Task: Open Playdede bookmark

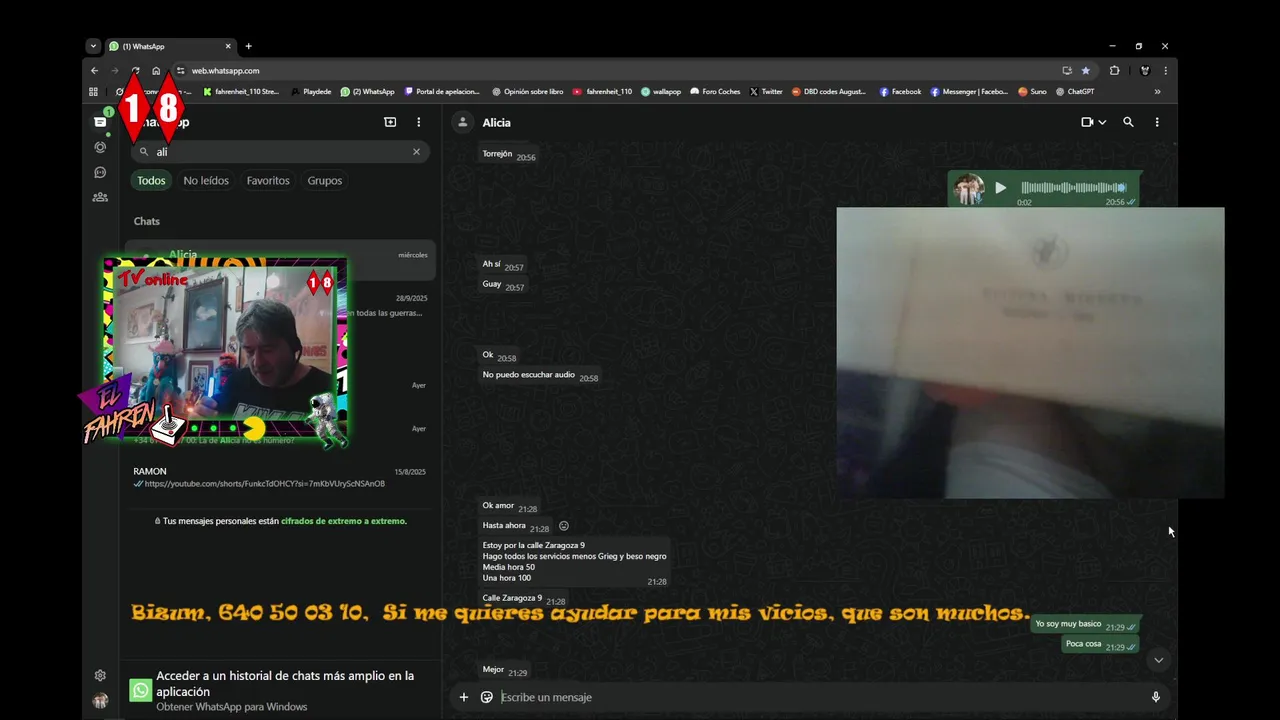Action: (x=311, y=92)
